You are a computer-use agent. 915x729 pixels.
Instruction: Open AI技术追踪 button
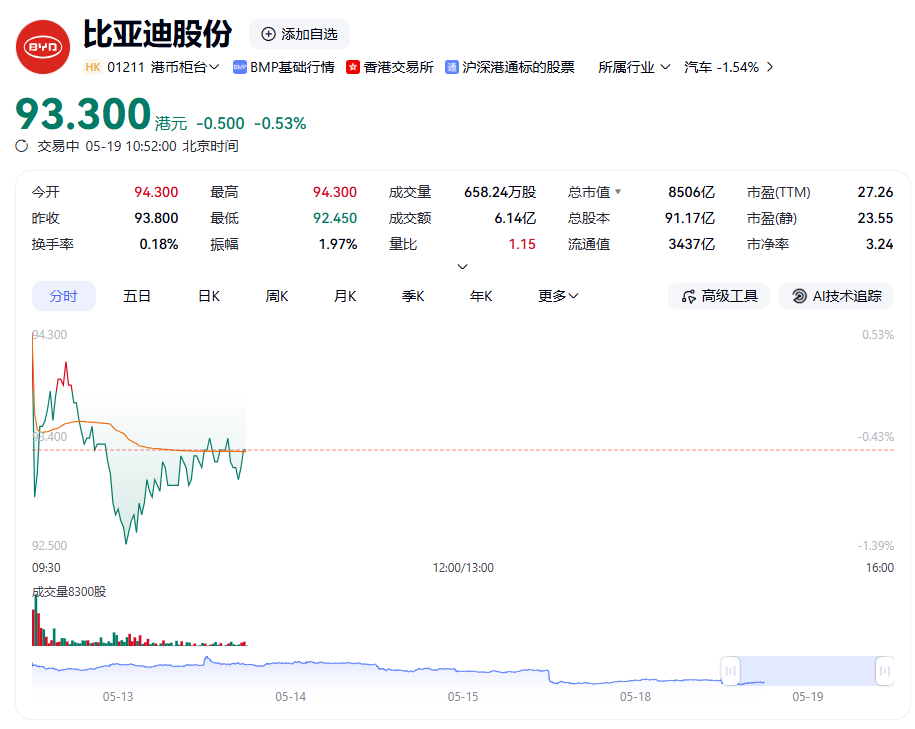point(836,297)
